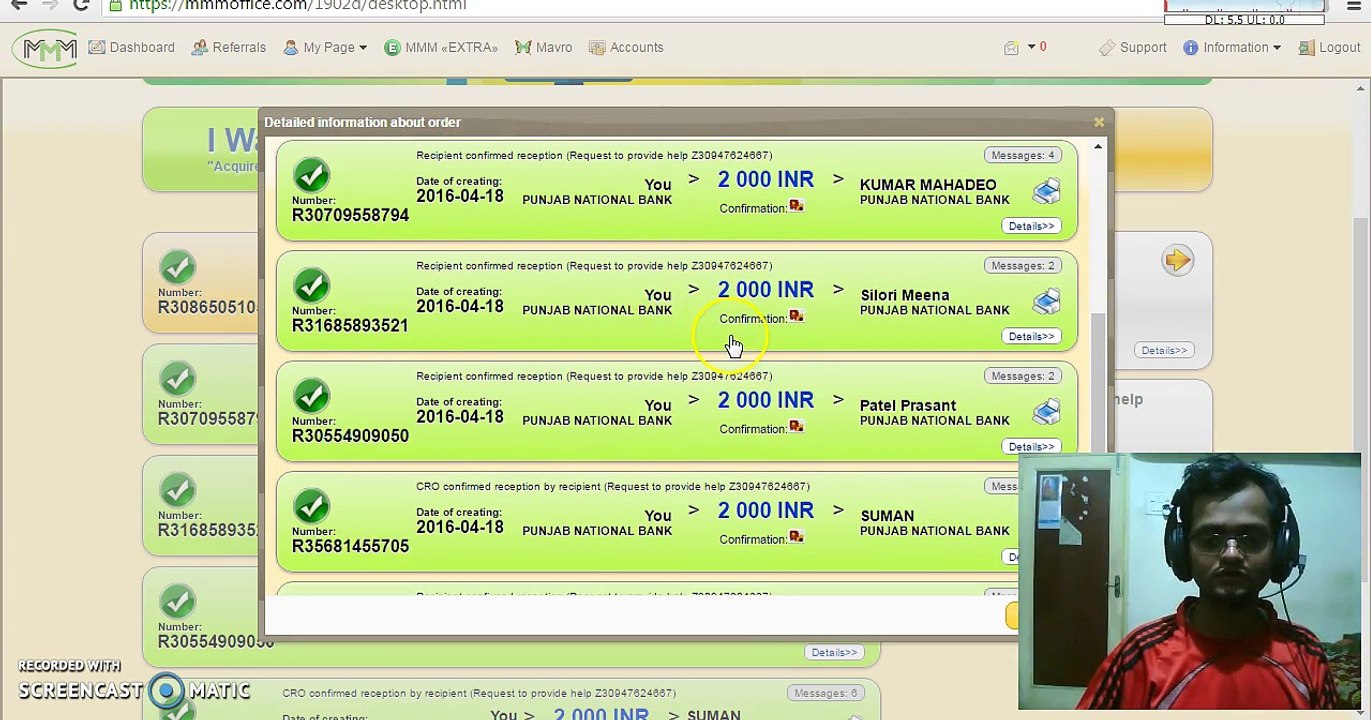Click the printer icon for KUMAR MAHADEO order
Screen dimensions: 1371x720
pos(1046,190)
